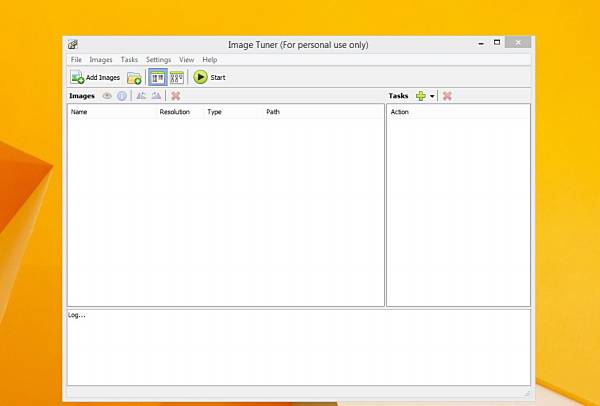Remove images with the red X in the Images toolbar

click(176, 96)
